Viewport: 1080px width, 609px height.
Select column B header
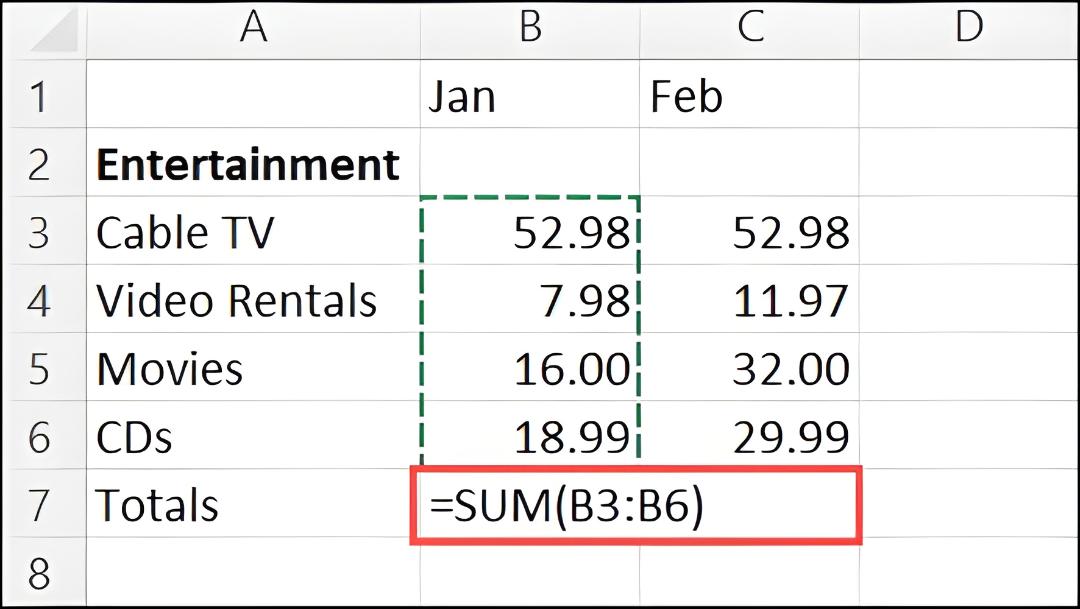coord(530,30)
